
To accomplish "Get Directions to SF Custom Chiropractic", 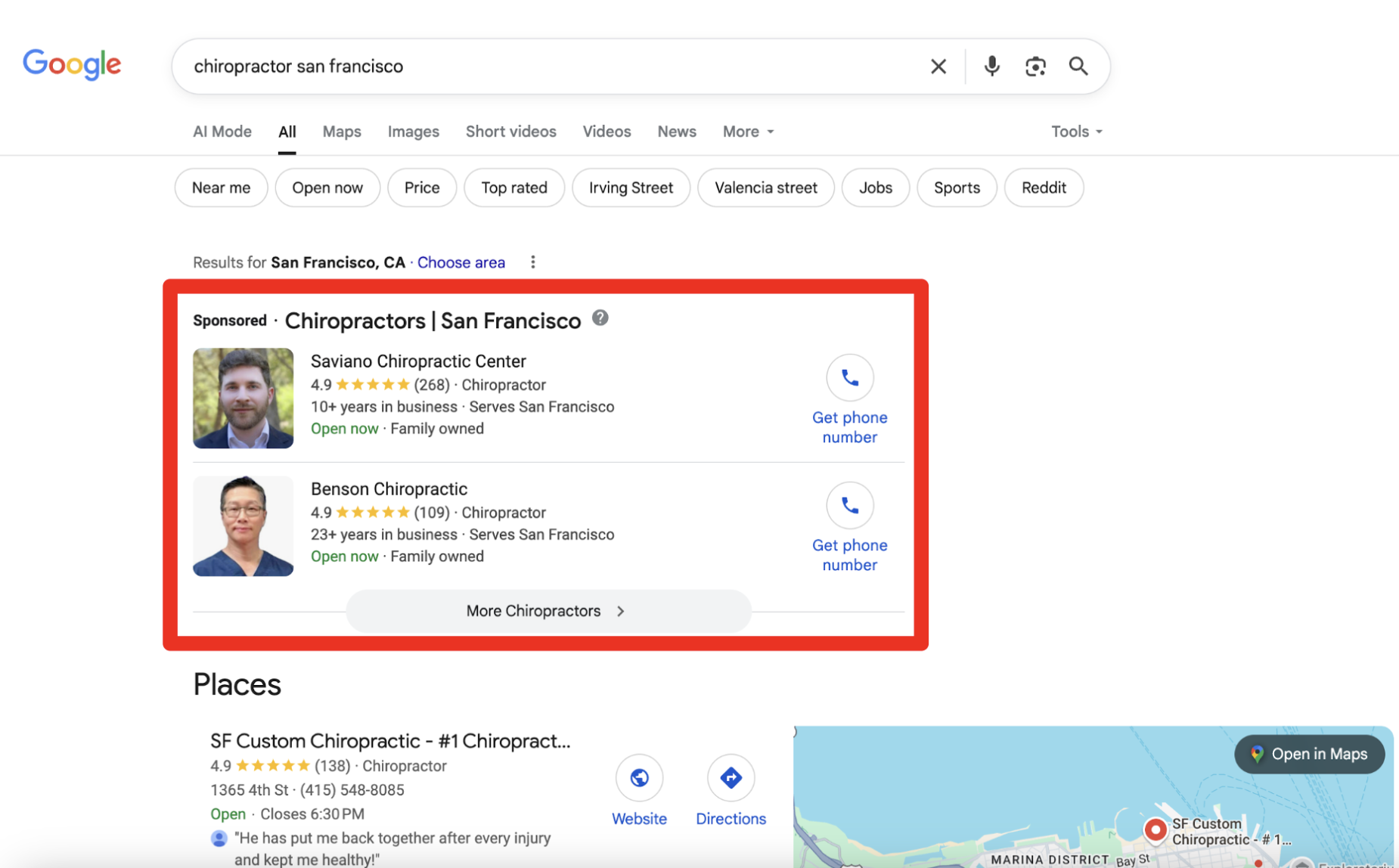I will (x=731, y=778).
